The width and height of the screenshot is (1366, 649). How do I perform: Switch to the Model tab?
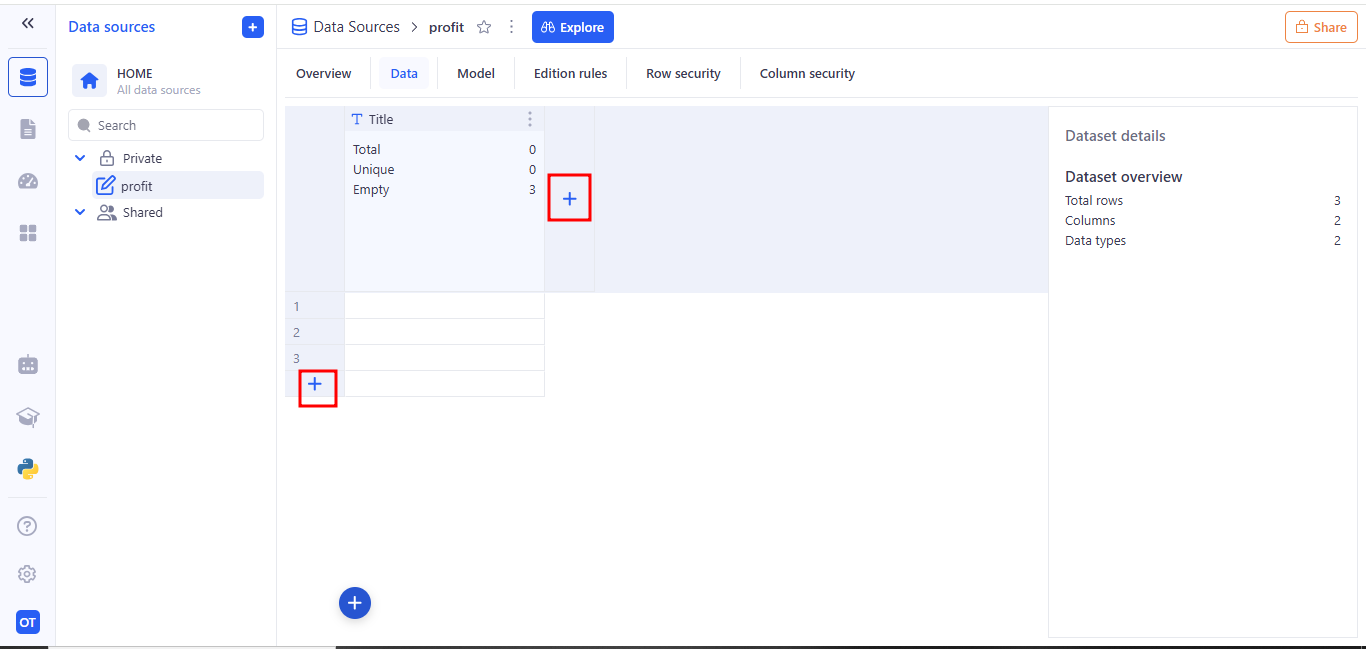coord(476,73)
